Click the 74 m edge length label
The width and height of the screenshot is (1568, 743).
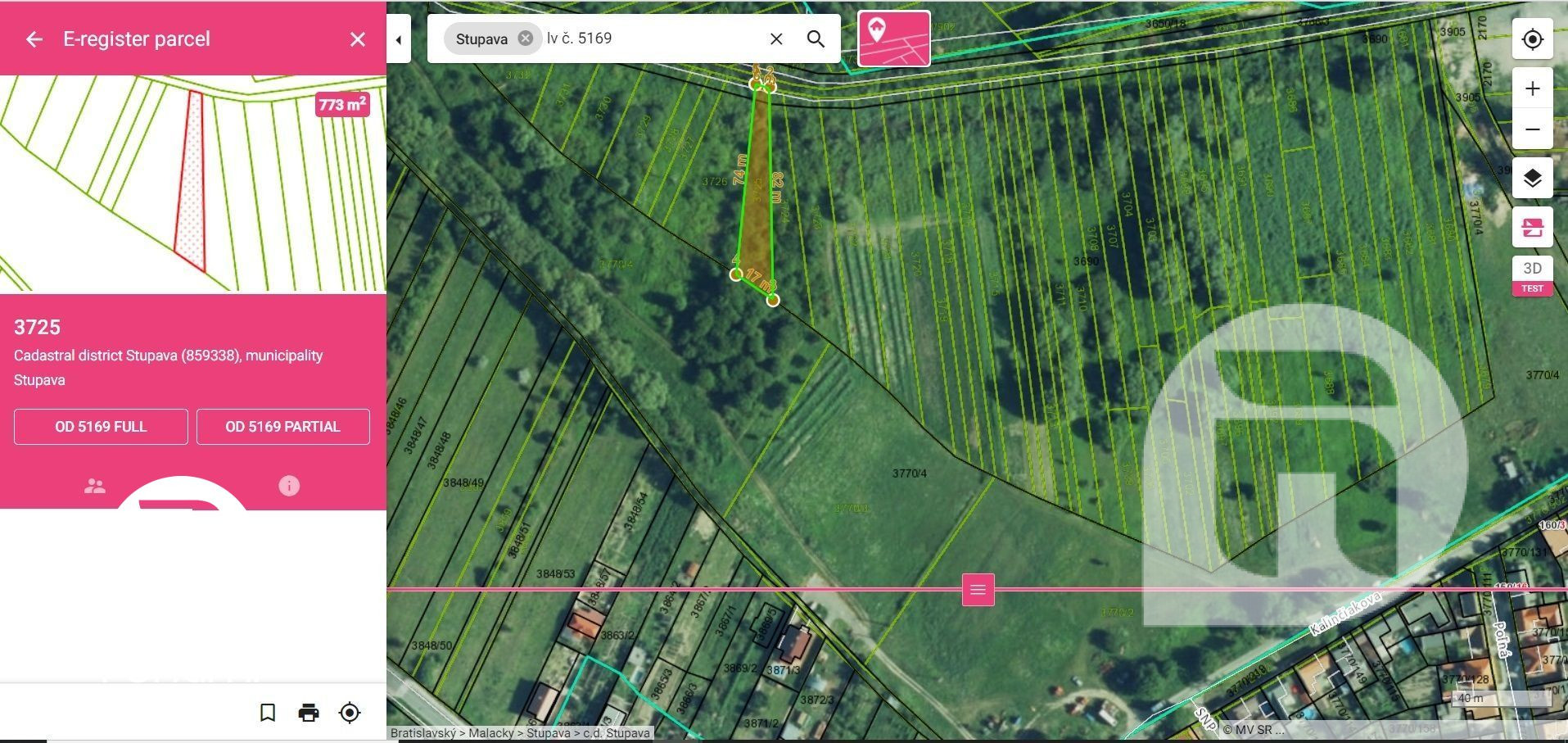[739, 170]
